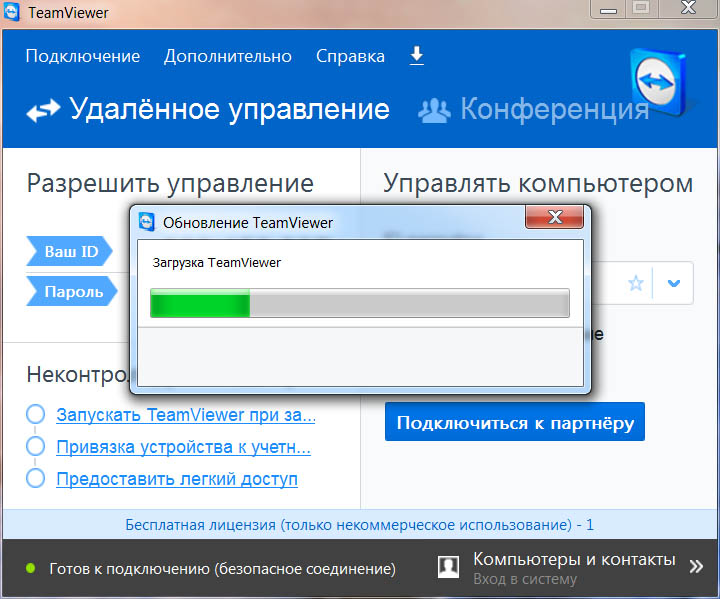Screen dimensions: 720x599
Task: Maximize the TeamViewer window
Action: click(641, 8)
